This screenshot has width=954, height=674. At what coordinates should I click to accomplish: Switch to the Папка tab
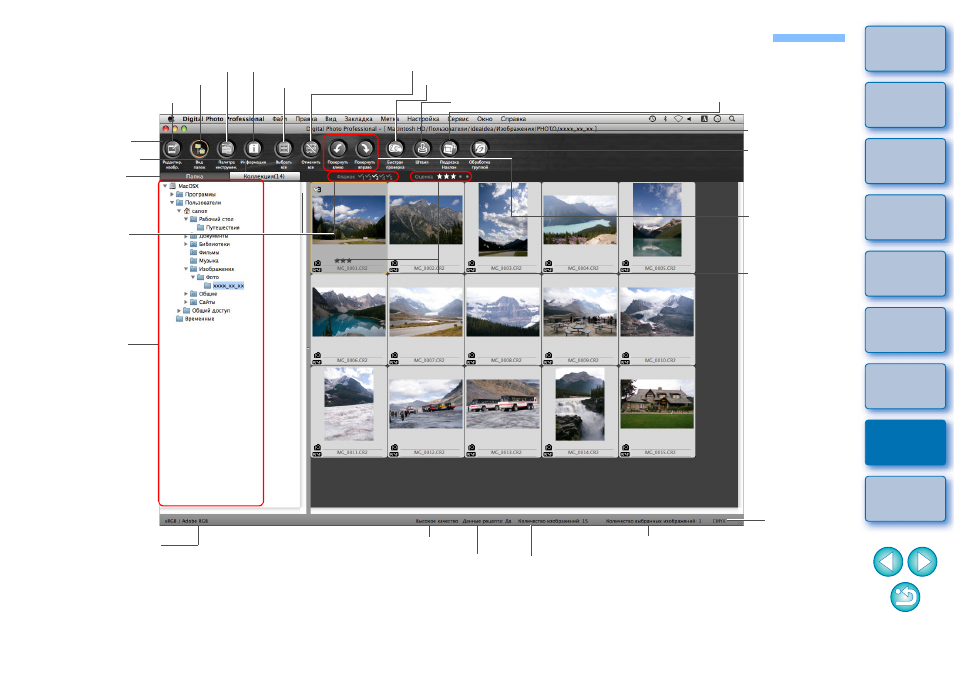[x=195, y=176]
